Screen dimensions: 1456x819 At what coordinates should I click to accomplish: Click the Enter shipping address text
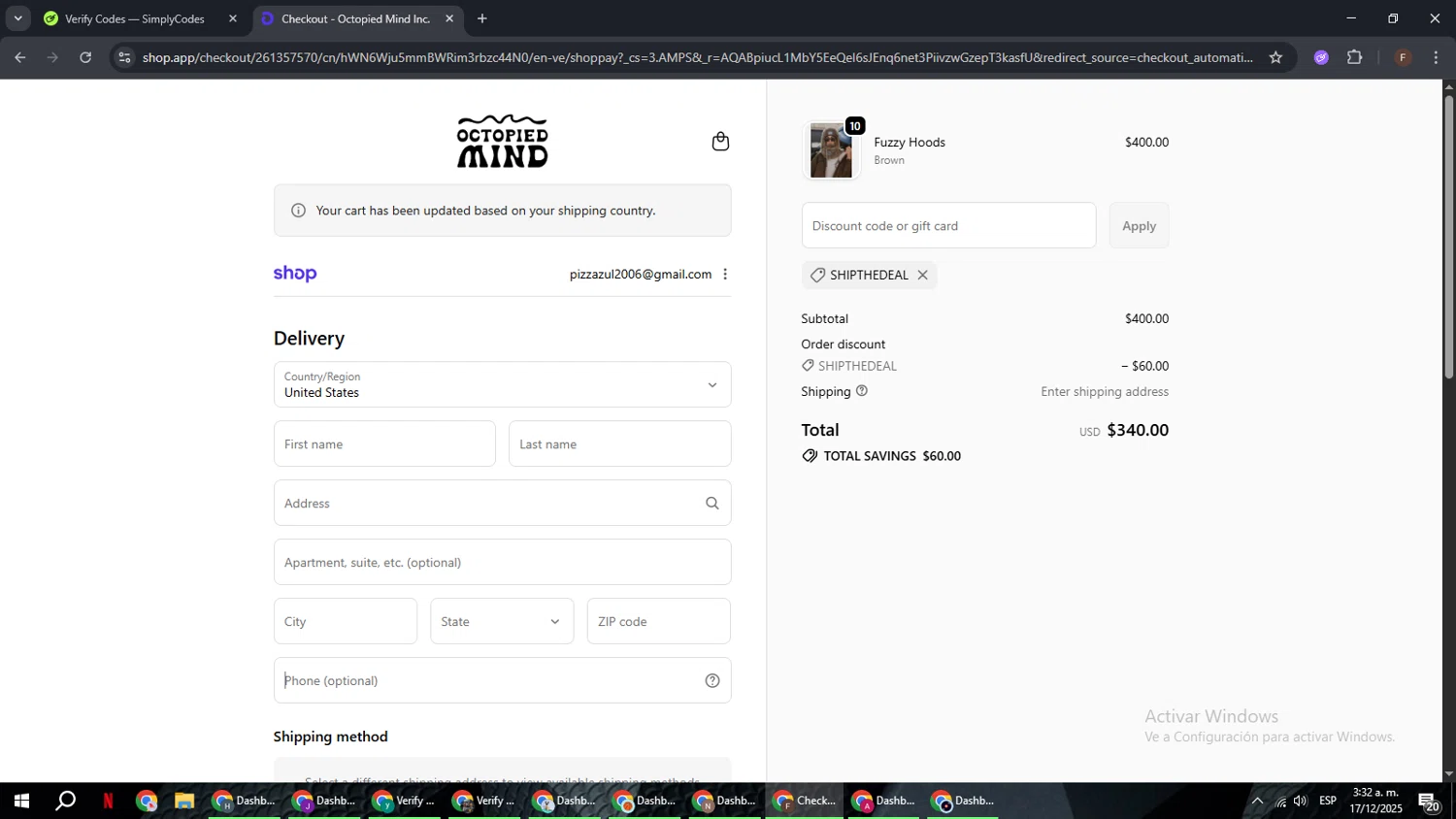click(x=1105, y=391)
